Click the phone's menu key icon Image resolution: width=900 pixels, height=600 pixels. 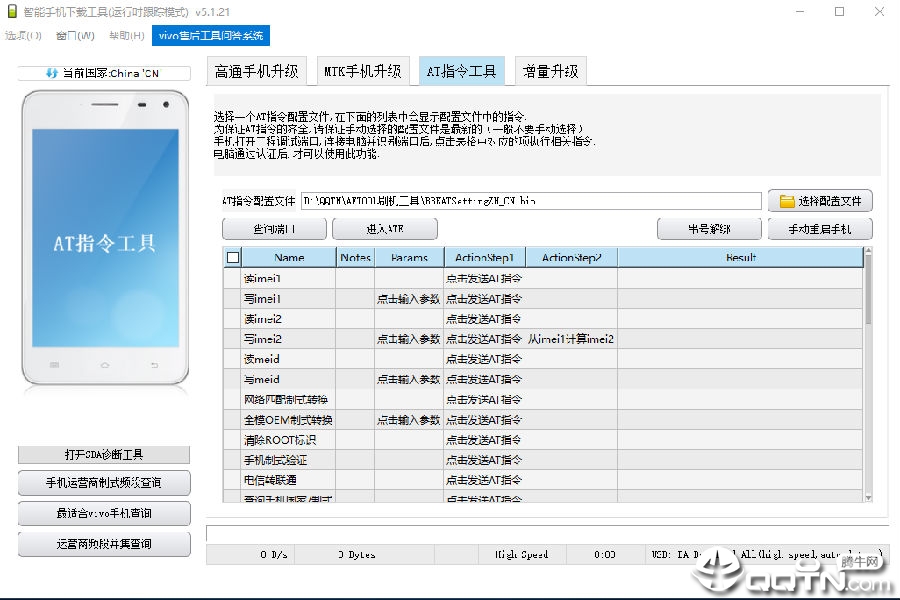55,365
